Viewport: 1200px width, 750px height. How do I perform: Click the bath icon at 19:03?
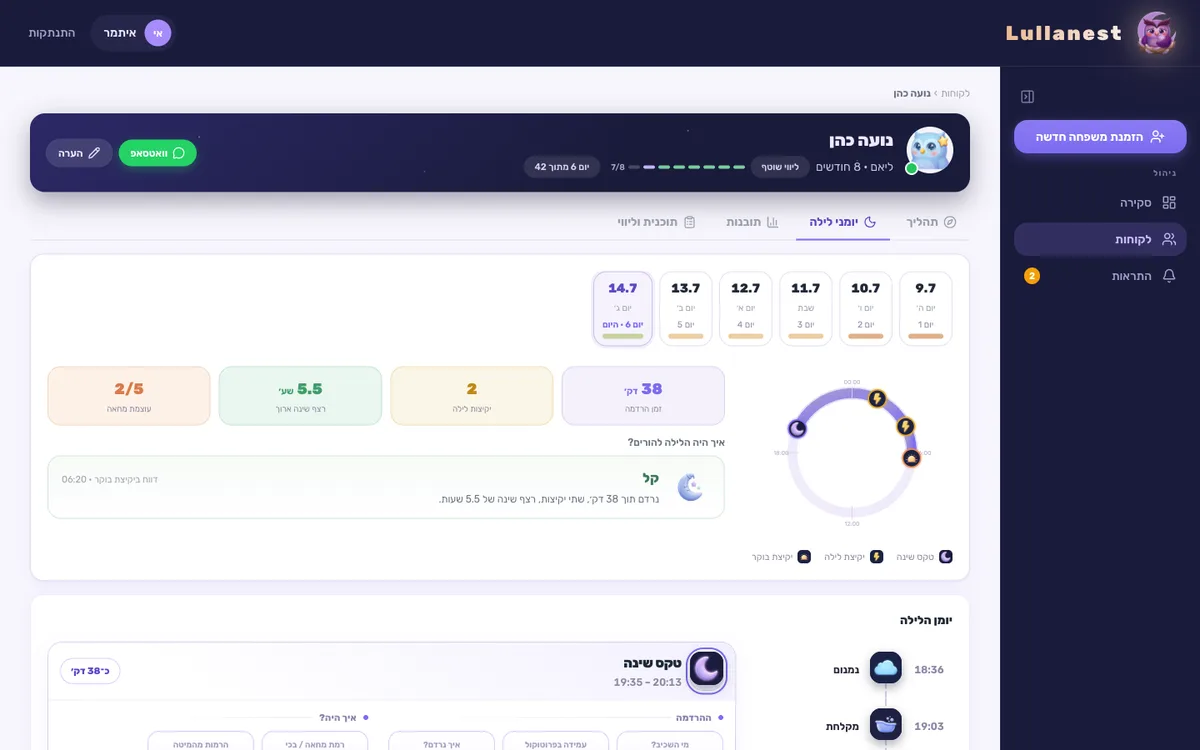click(x=886, y=725)
